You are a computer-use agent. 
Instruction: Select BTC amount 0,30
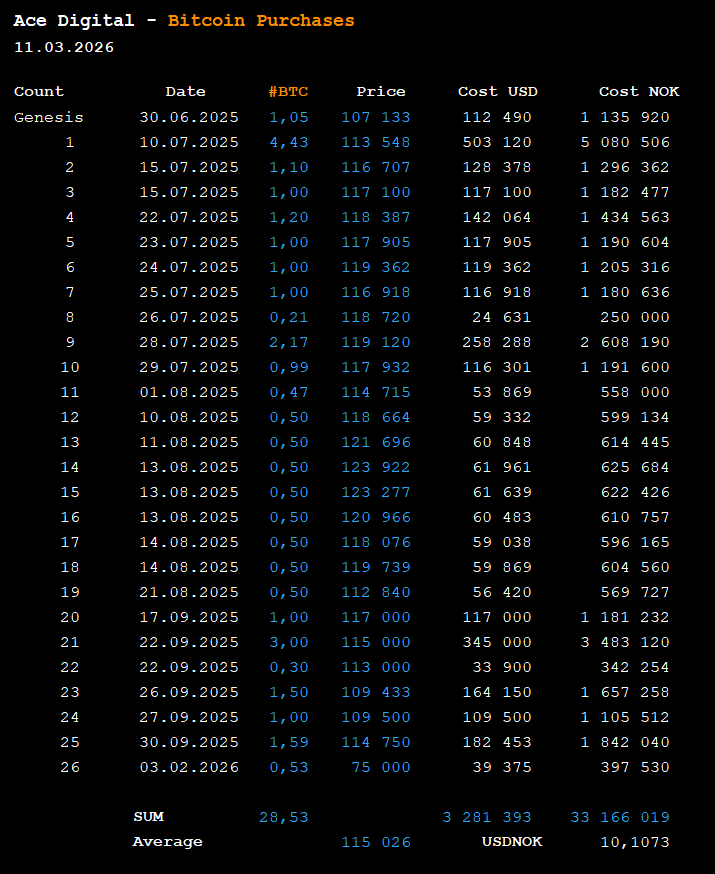[289, 667]
